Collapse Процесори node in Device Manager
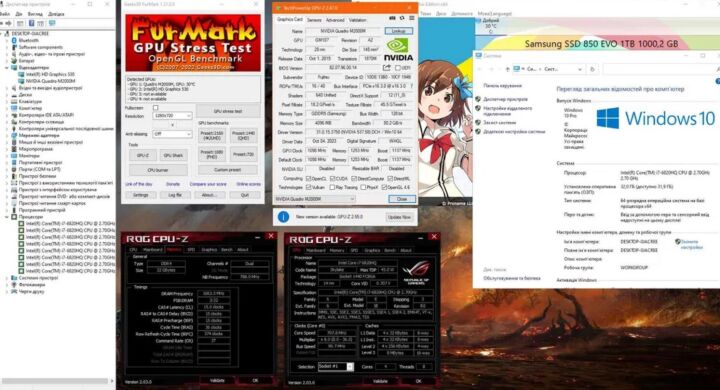The width and height of the screenshot is (720, 390). [x=7, y=216]
